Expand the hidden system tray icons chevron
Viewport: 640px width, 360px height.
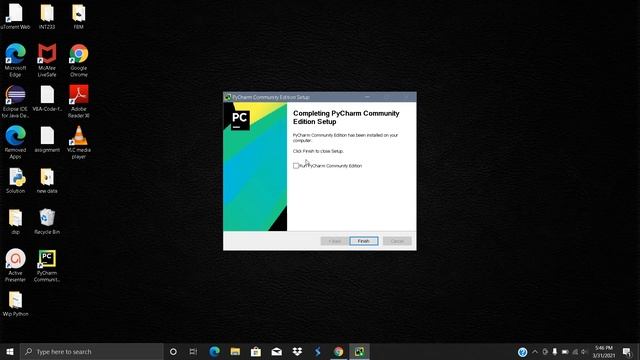pos(535,352)
